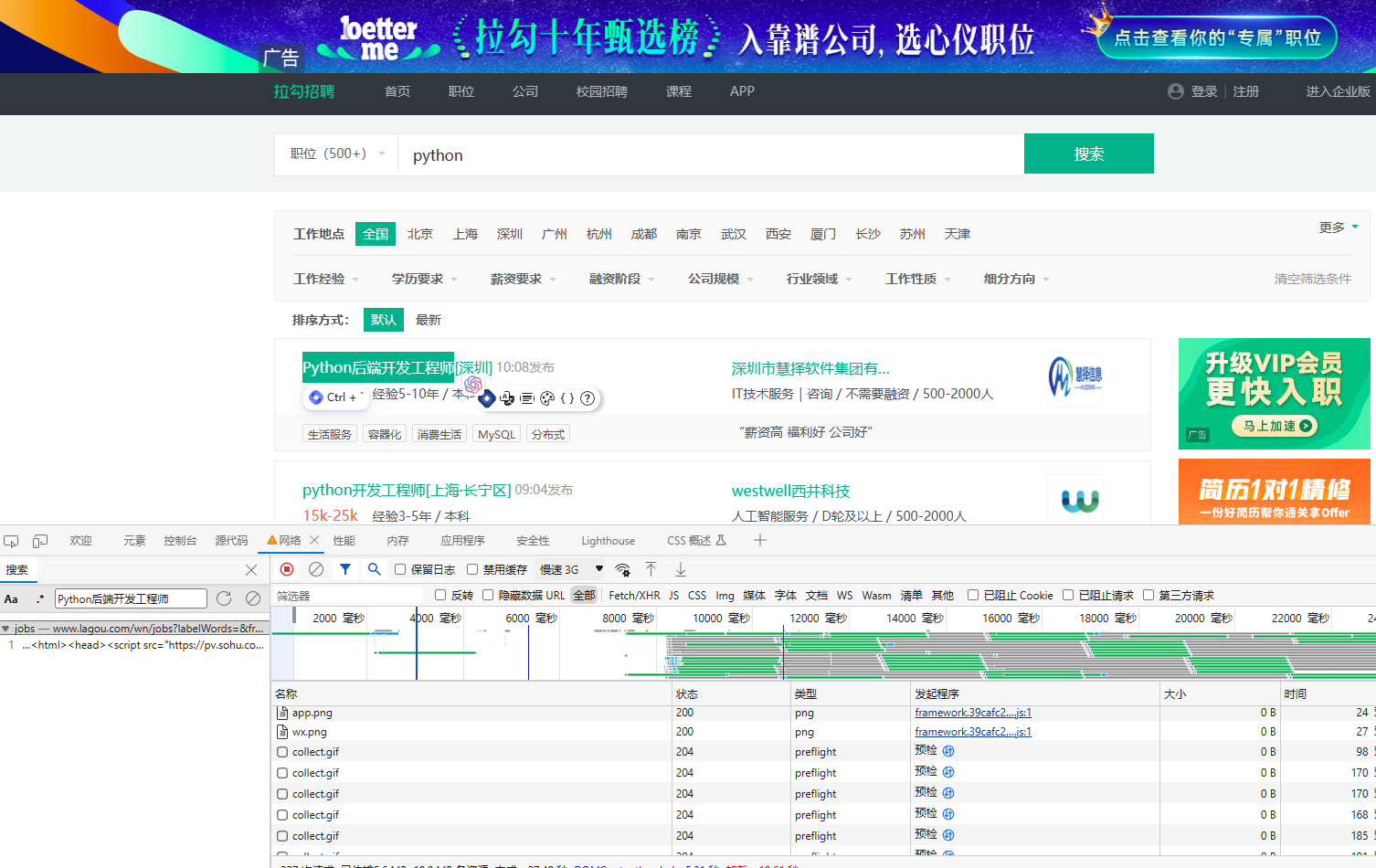Toggle the blue filter funnel icon
The width and height of the screenshot is (1376, 868).
(345, 569)
